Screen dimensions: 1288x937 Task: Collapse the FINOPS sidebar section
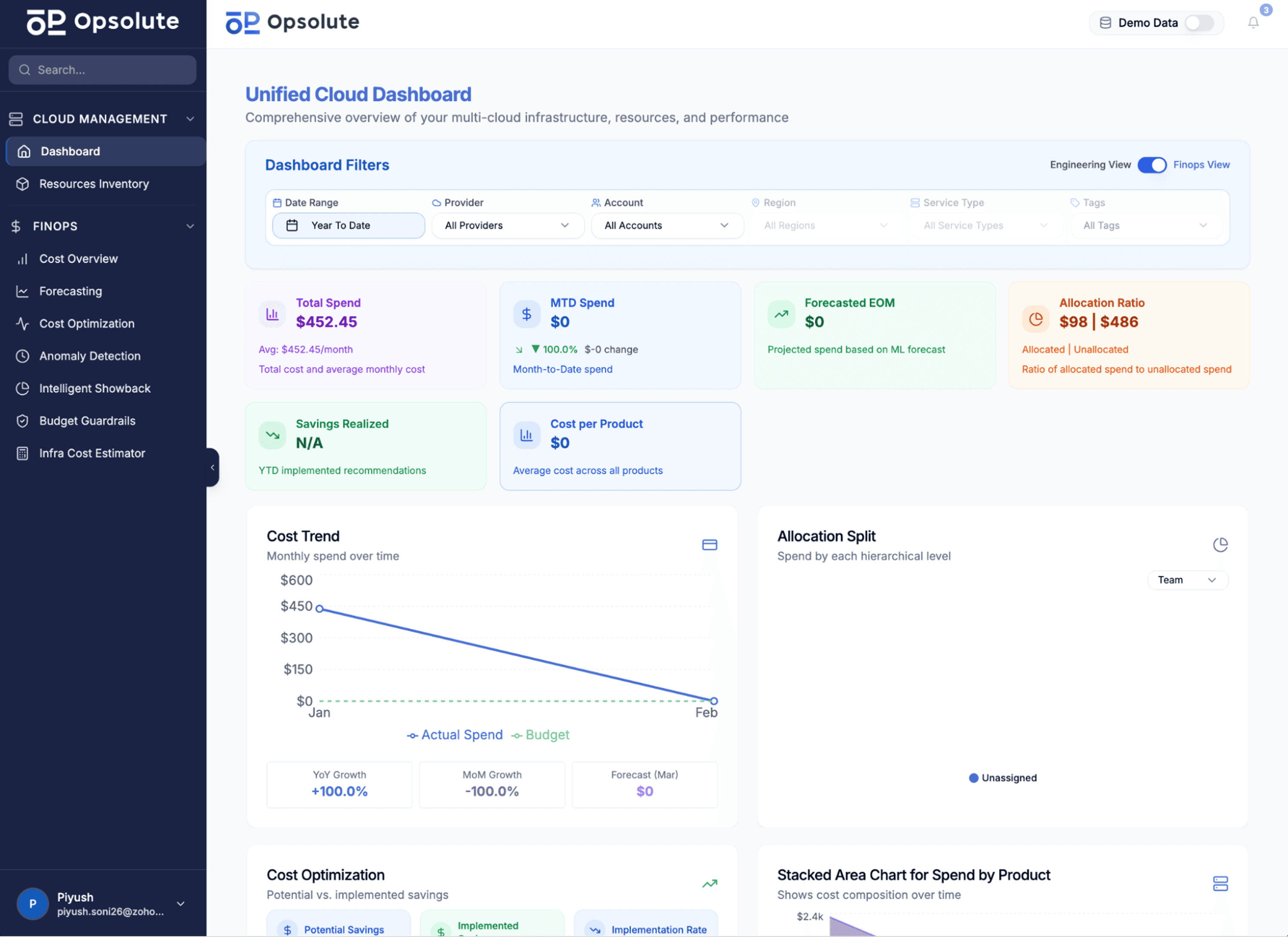click(x=190, y=226)
